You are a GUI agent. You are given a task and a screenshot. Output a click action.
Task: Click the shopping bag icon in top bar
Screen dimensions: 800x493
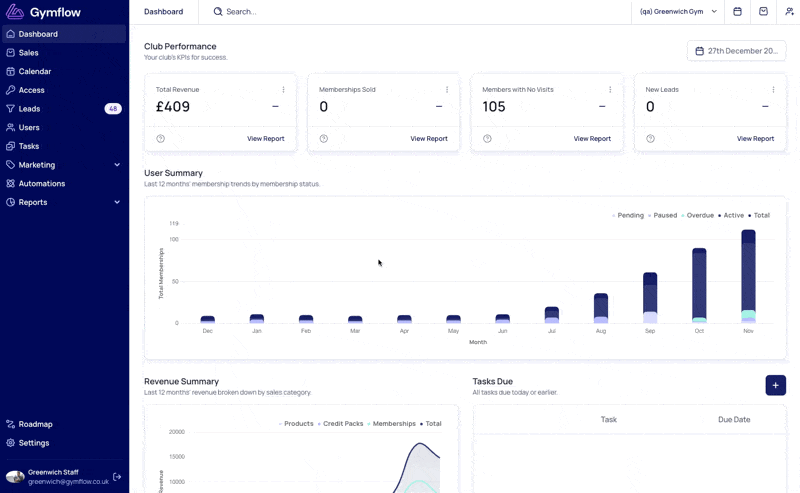(x=763, y=11)
